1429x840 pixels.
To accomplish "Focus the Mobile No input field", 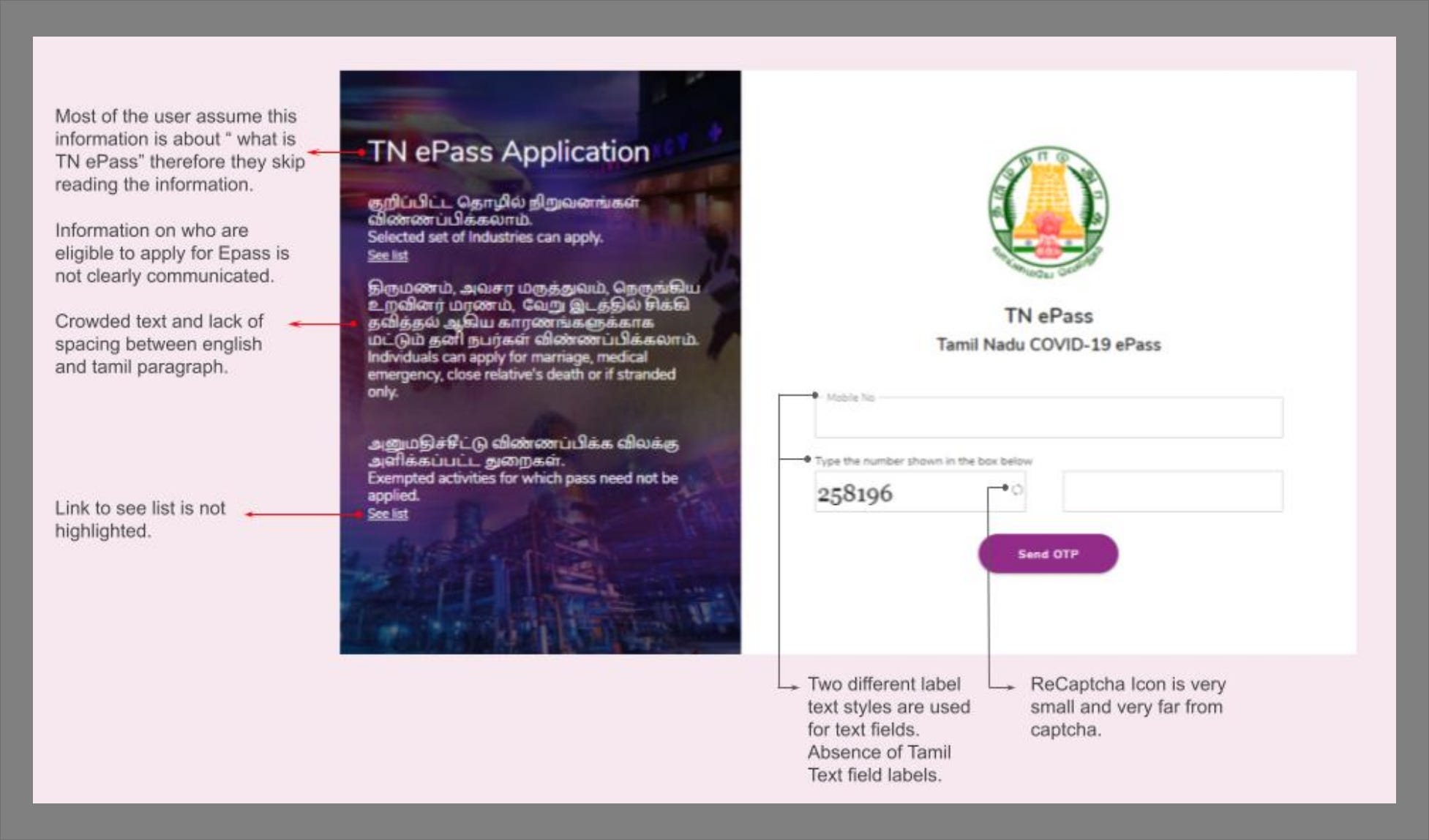I will (x=1049, y=420).
